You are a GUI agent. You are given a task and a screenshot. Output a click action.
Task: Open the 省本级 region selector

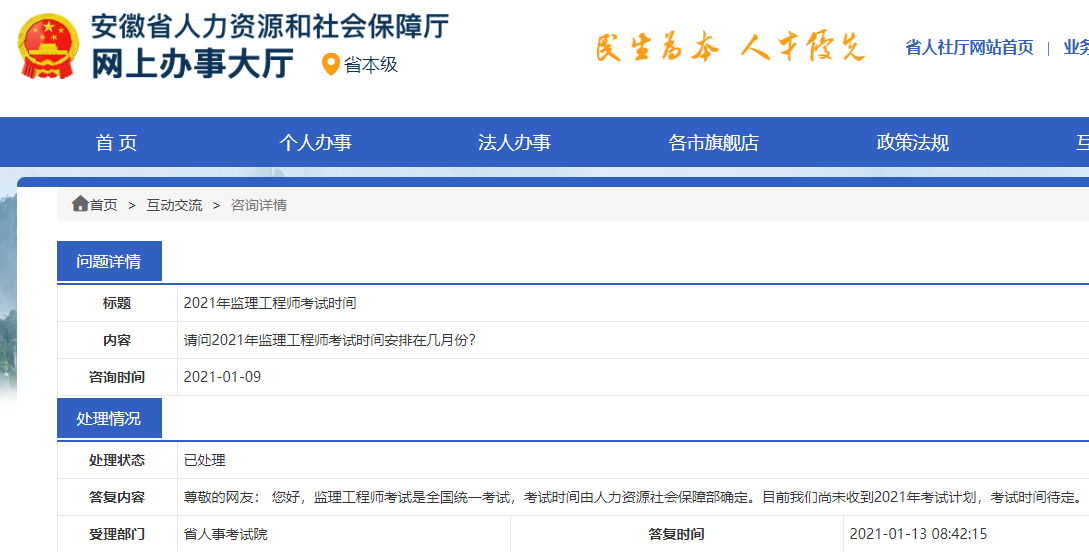(x=371, y=65)
